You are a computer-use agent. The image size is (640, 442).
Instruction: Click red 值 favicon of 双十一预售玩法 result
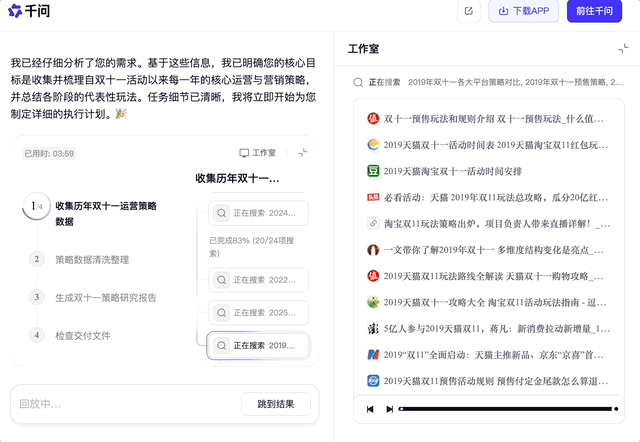point(373,119)
